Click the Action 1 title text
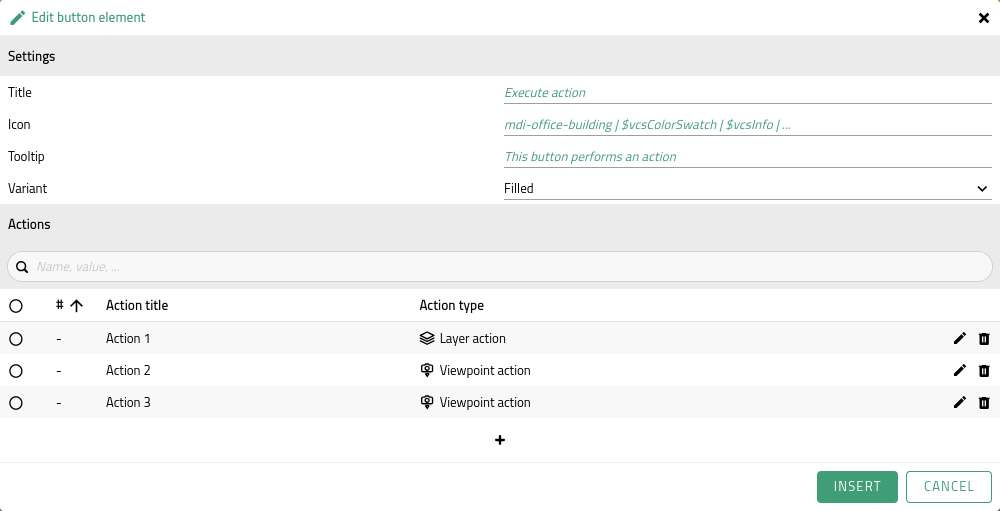Screen dimensions: 1000x511 pos(128,338)
